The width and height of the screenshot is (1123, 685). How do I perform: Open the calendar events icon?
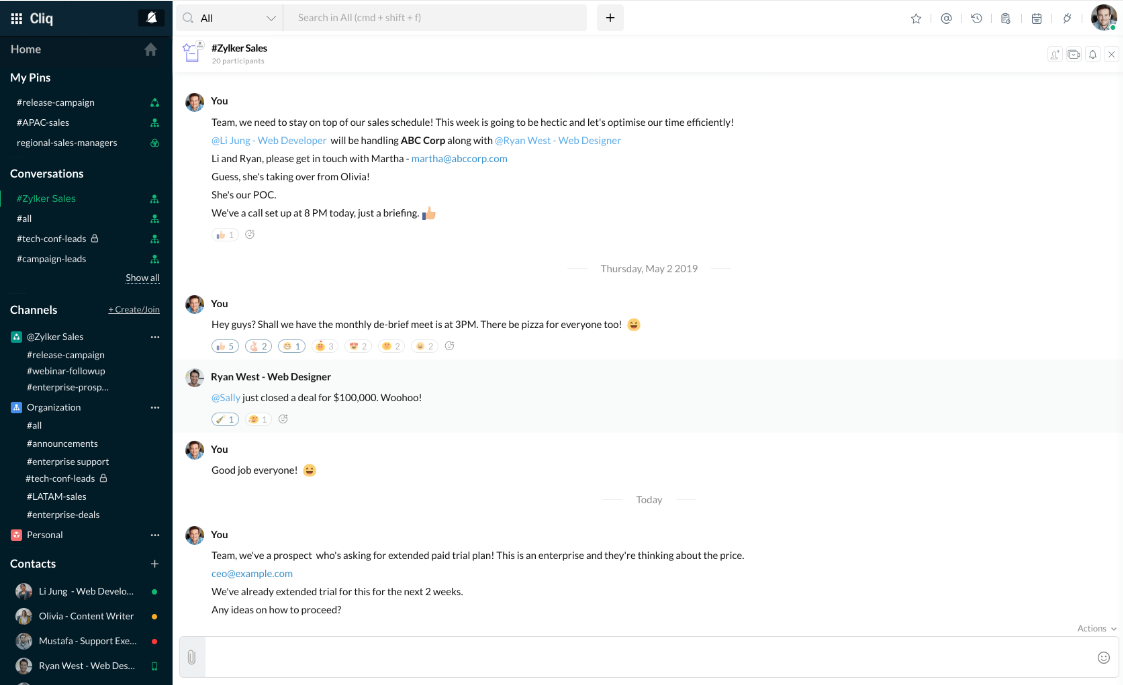(1036, 19)
